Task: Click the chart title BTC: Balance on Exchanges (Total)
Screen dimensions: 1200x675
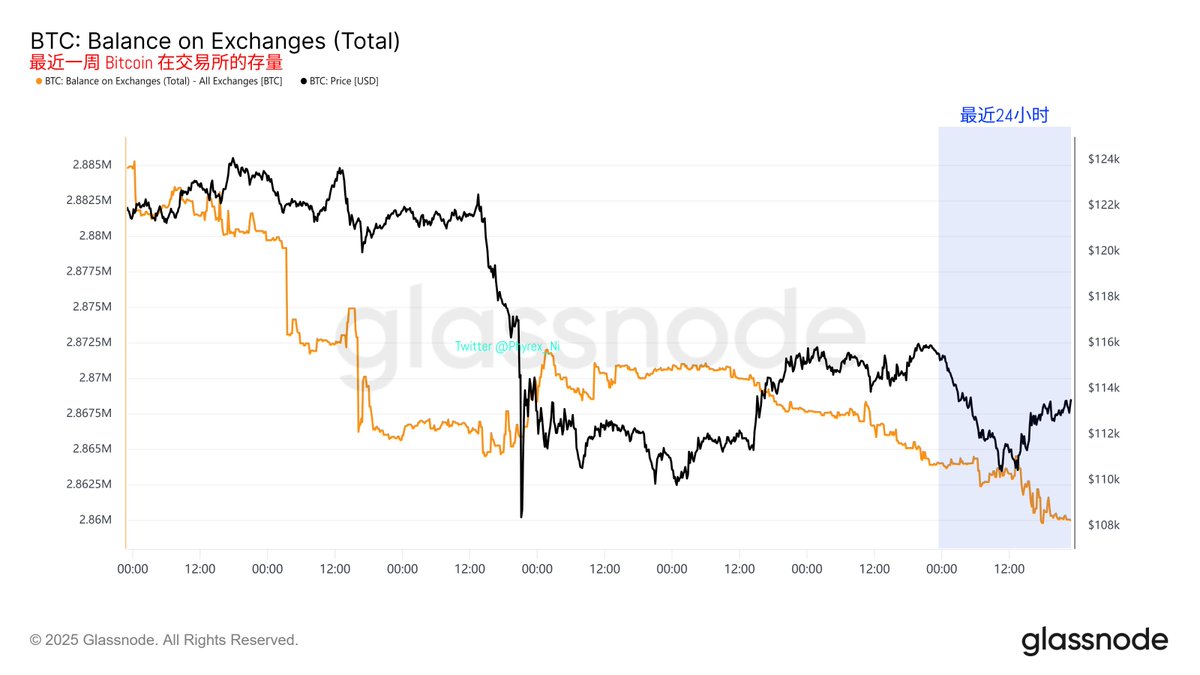Action: (x=215, y=41)
